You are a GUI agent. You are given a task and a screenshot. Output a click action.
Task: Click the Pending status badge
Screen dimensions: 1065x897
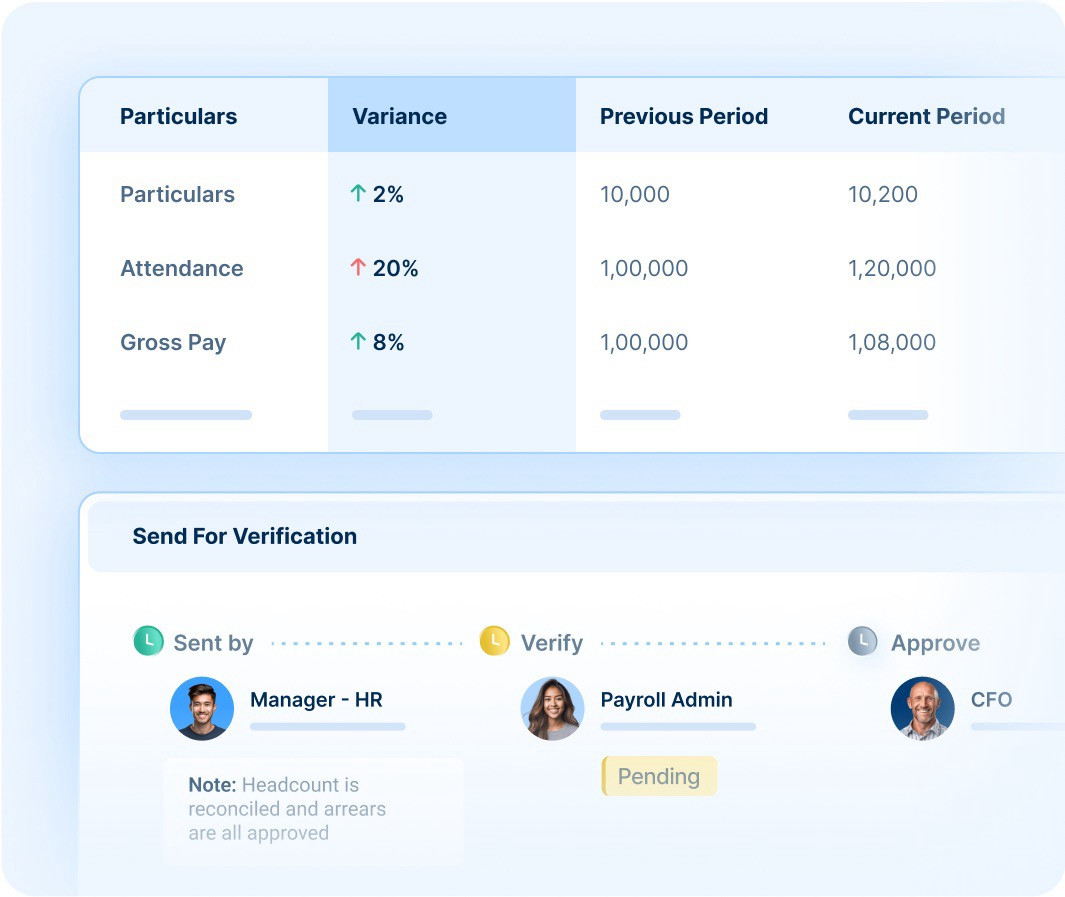[x=659, y=776]
